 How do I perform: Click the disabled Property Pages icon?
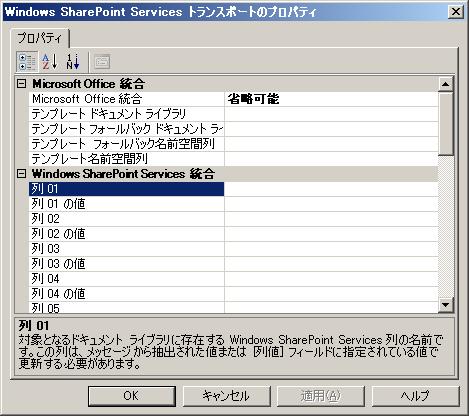pos(102,62)
